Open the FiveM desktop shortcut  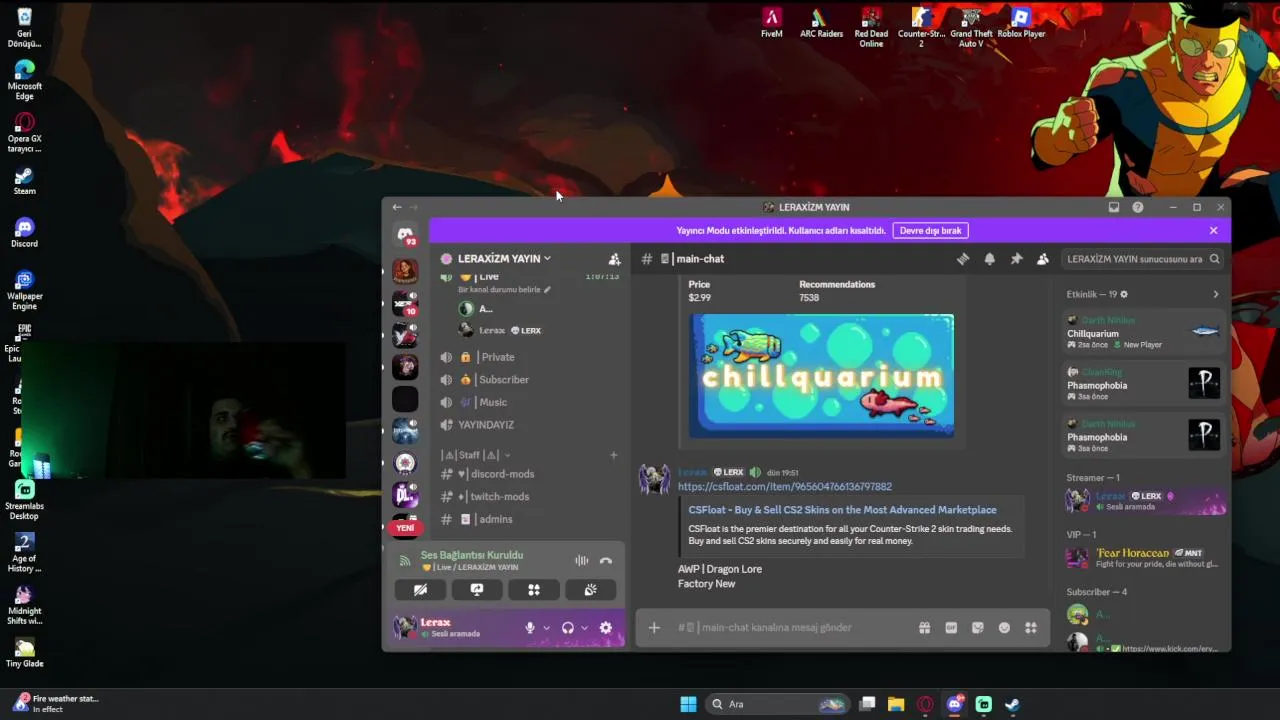tap(771, 23)
